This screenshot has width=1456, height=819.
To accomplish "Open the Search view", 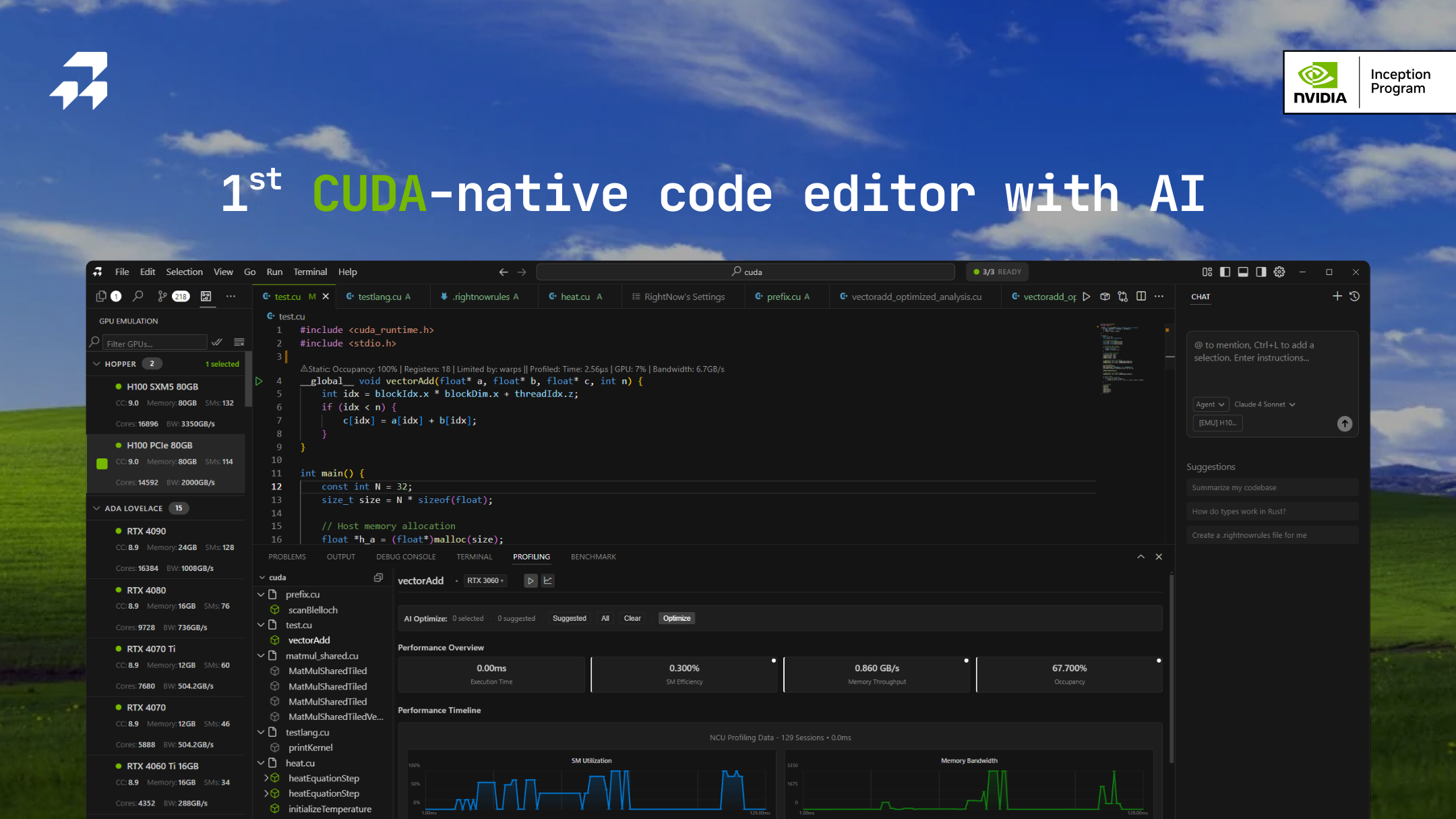I will (138, 297).
